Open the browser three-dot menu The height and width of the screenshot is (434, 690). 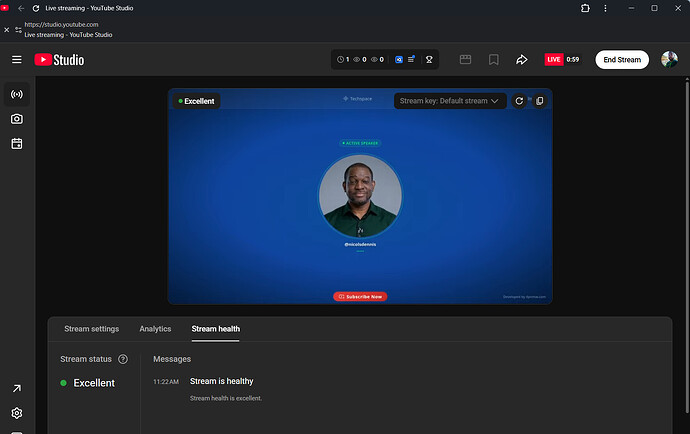pyautogui.click(x=606, y=8)
